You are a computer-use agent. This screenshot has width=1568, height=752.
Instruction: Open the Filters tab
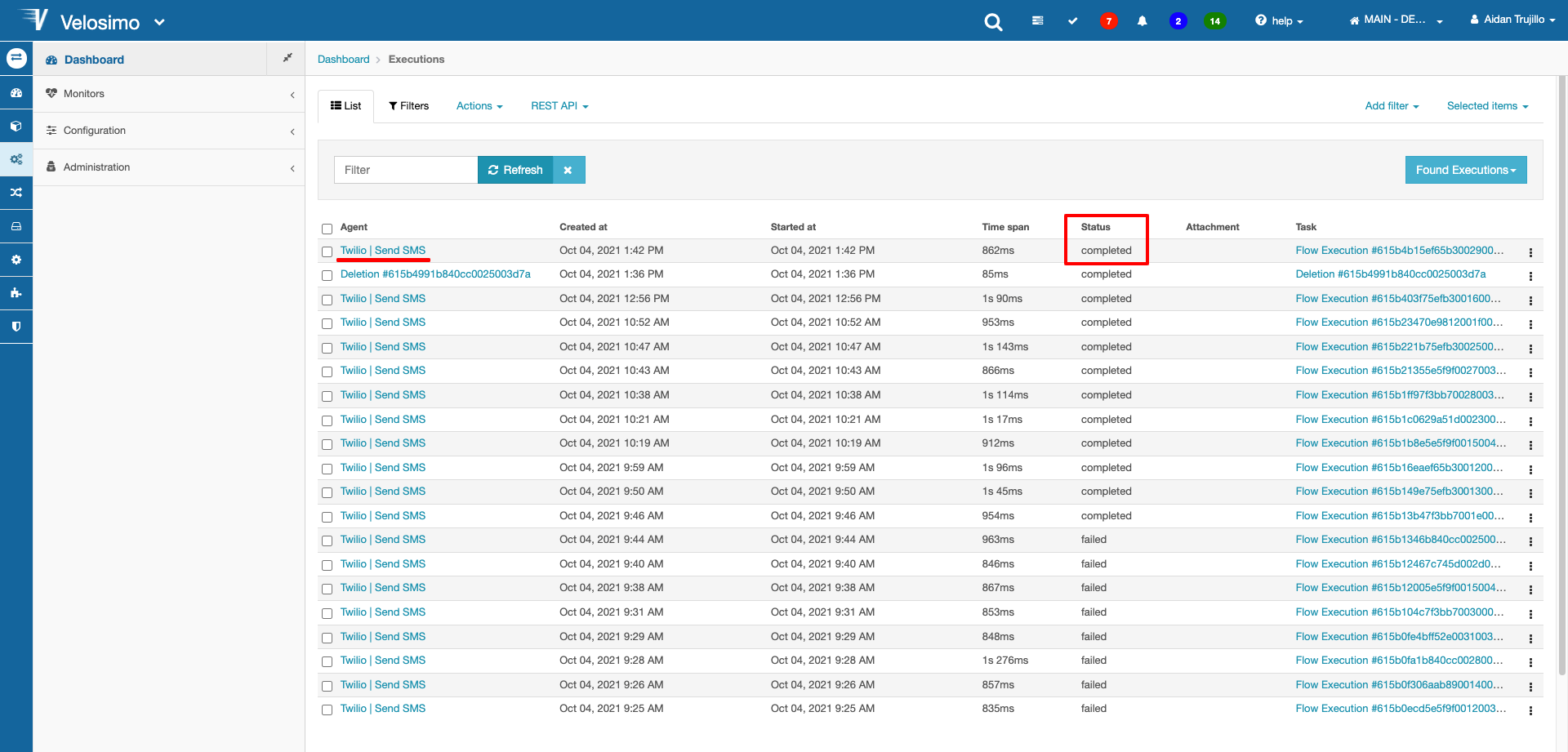coord(408,106)
